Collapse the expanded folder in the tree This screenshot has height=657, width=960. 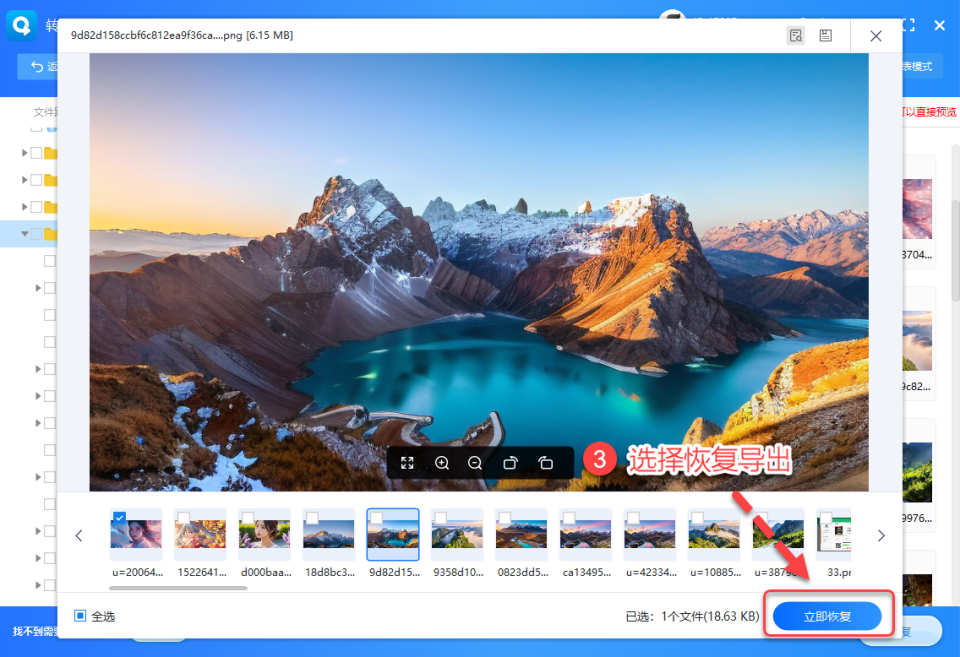[x=25, y=234]
